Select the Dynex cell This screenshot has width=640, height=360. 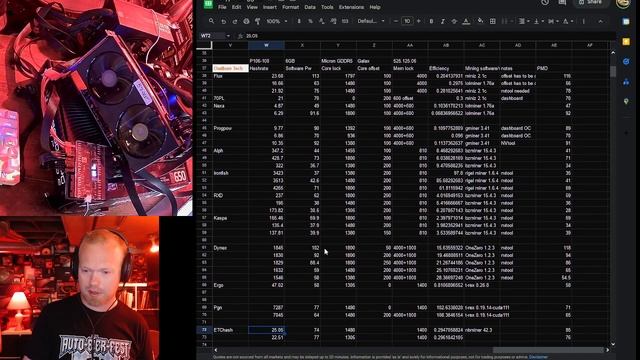pos(230,248)
